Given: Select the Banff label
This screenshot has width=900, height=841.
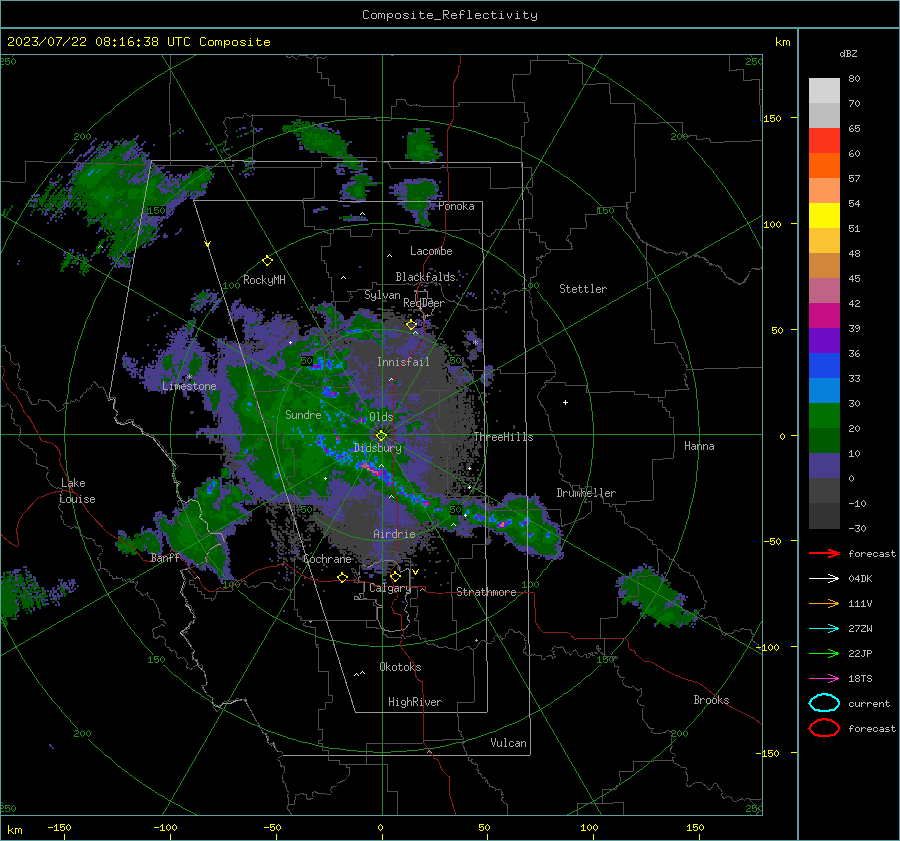Looking at the screenshot, I should pos(165,557).
